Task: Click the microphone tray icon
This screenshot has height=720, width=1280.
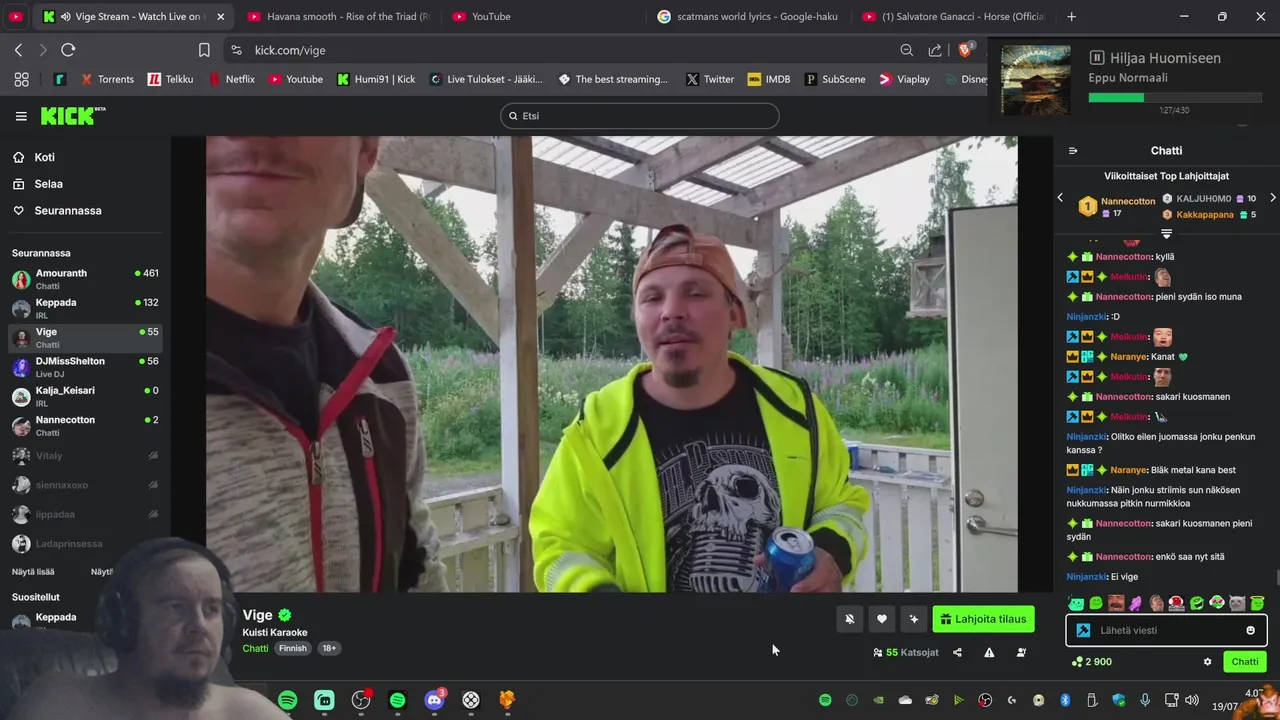Action: tap(1145, 700)
